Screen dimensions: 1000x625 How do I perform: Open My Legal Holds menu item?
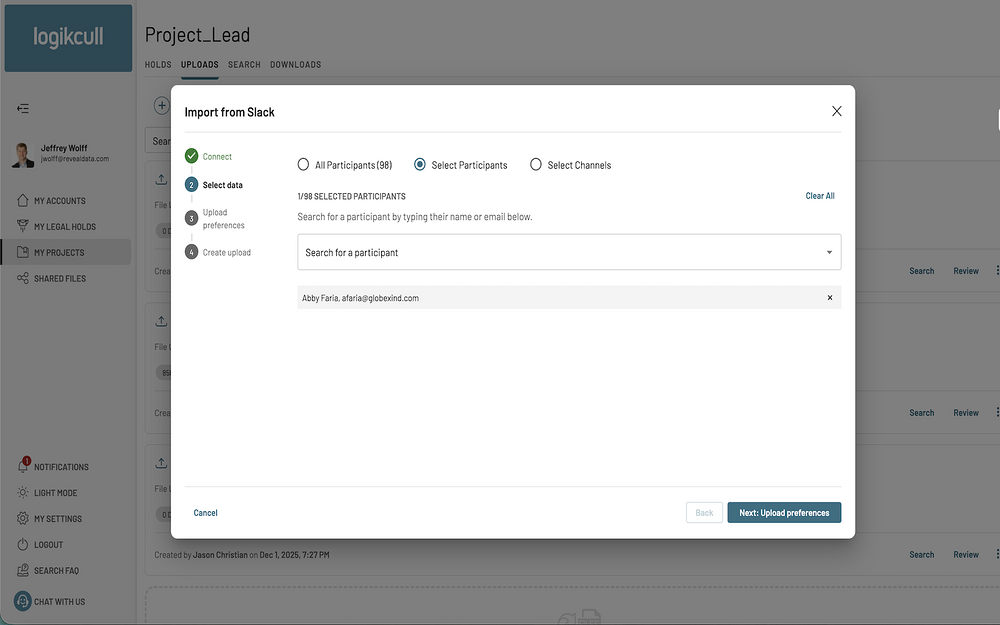pyautogui.click(x=66, y=226)
